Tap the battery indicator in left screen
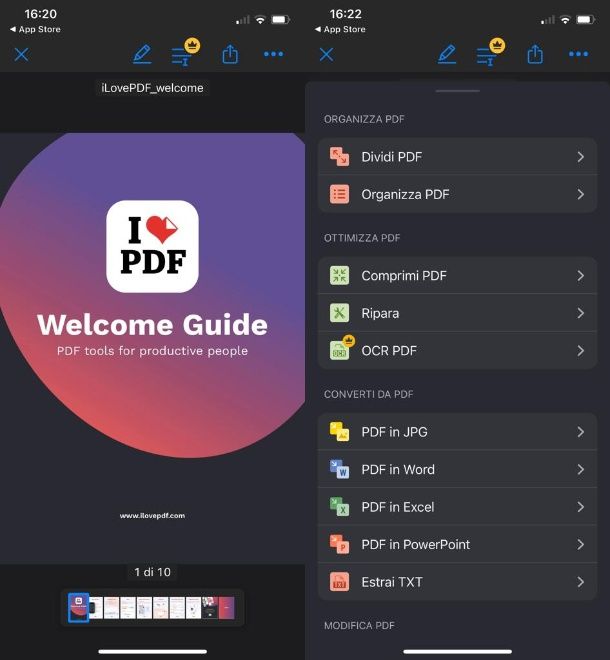The width and height of the screenshot is (610, 660). tap(281, 19)
